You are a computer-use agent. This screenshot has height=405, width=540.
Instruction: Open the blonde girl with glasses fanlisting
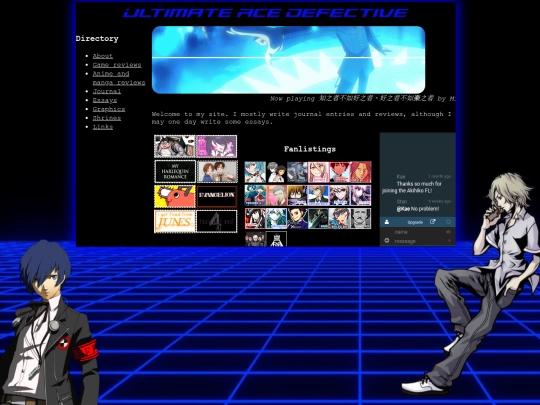340,195
